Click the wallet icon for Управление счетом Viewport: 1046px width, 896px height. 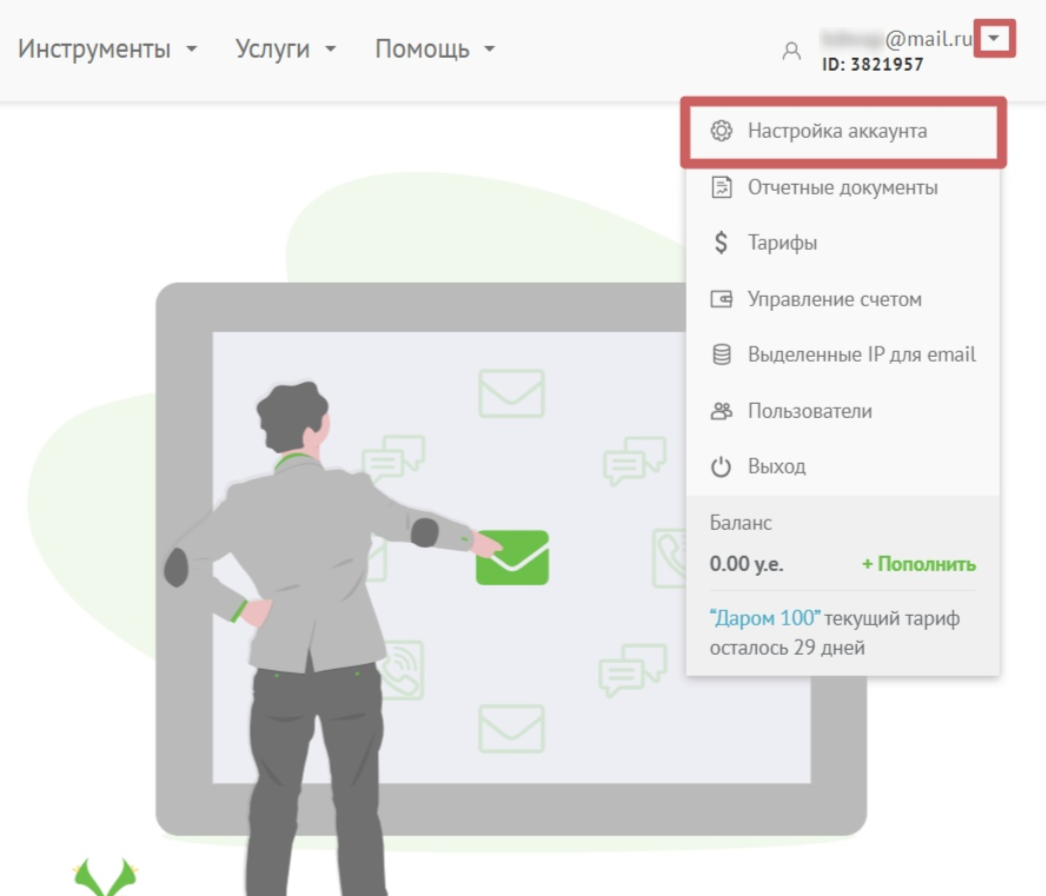pyautogui.click(x=721, y=299)
